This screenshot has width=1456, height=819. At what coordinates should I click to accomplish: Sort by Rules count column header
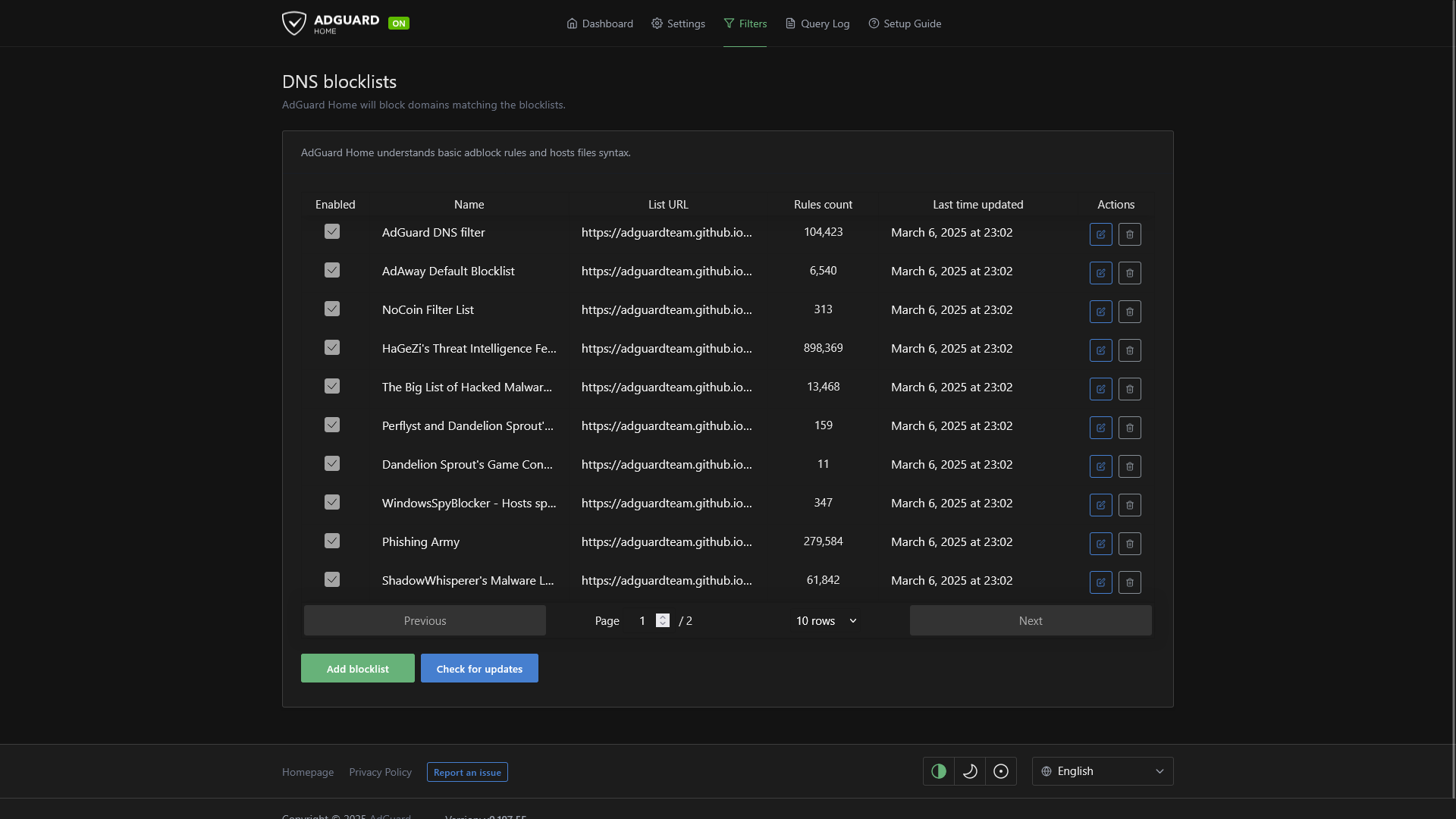pos(823,205)
